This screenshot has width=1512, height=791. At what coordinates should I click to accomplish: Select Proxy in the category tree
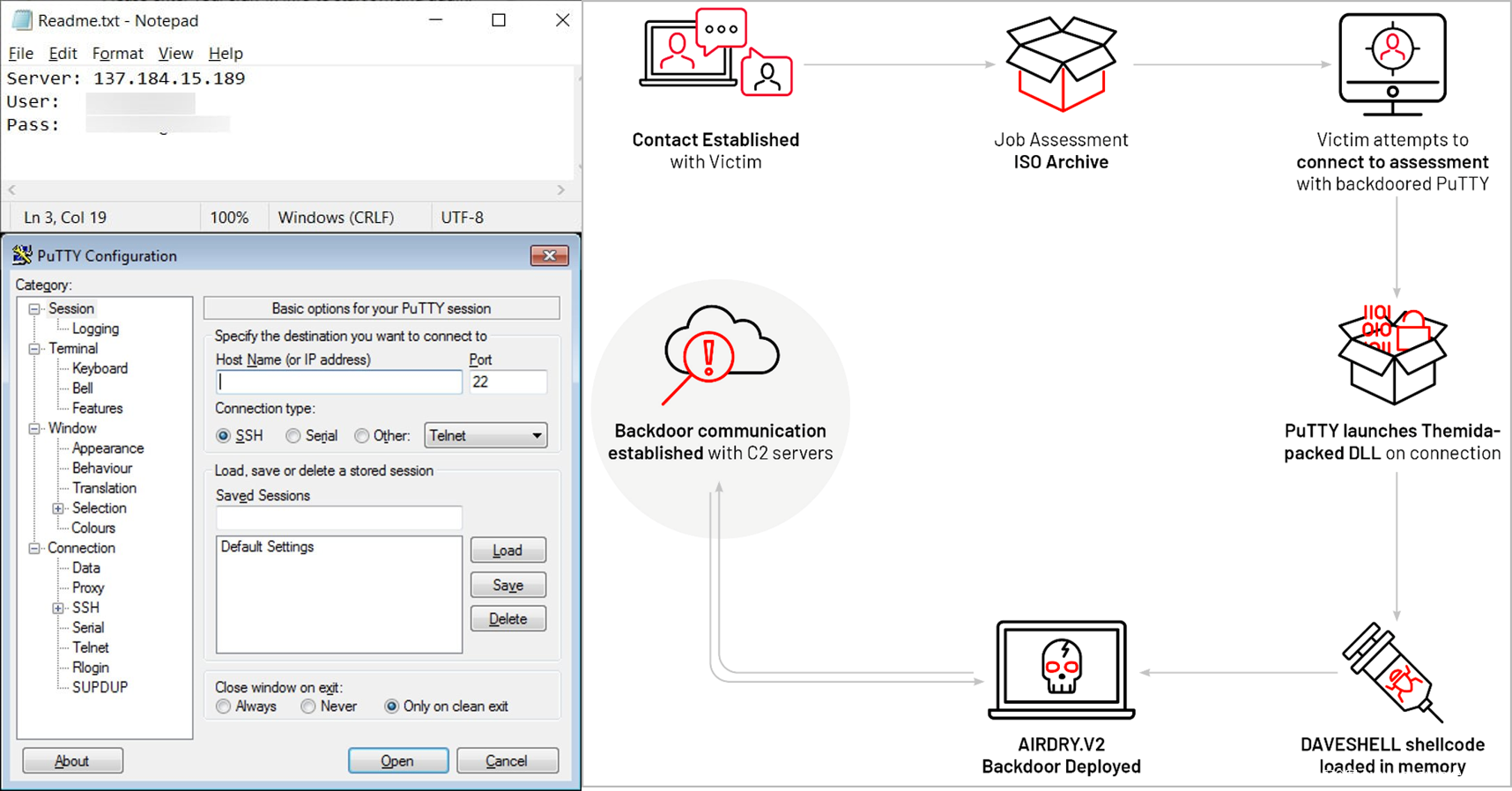pos(88,588)
